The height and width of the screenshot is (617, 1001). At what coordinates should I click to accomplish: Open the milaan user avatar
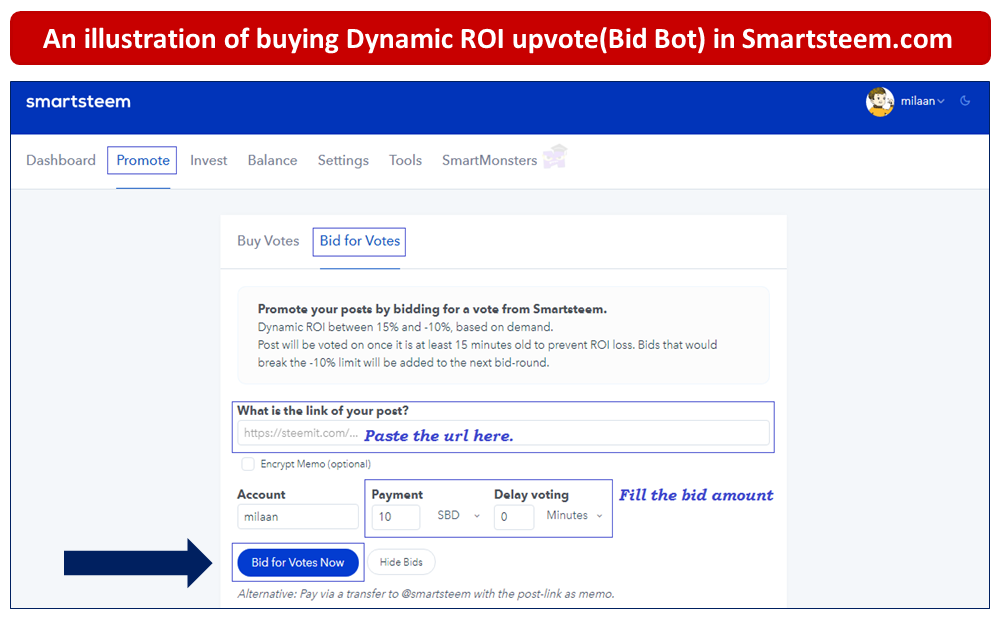[x=880, y=102]
